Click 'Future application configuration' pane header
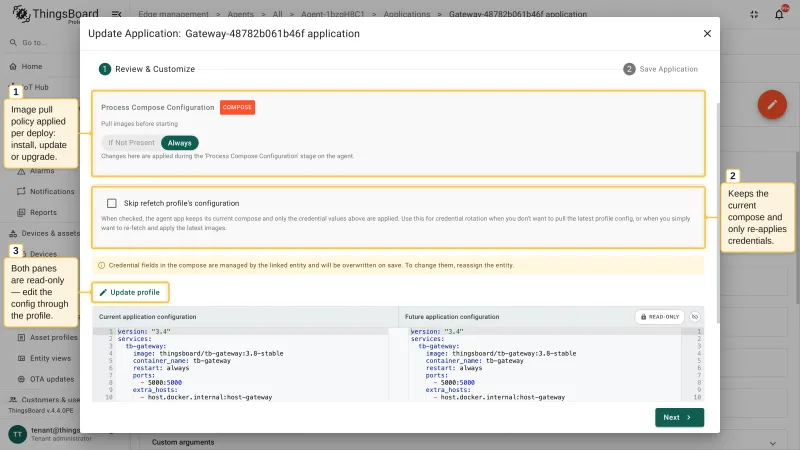The image size is (800, 450). [452, 317]
